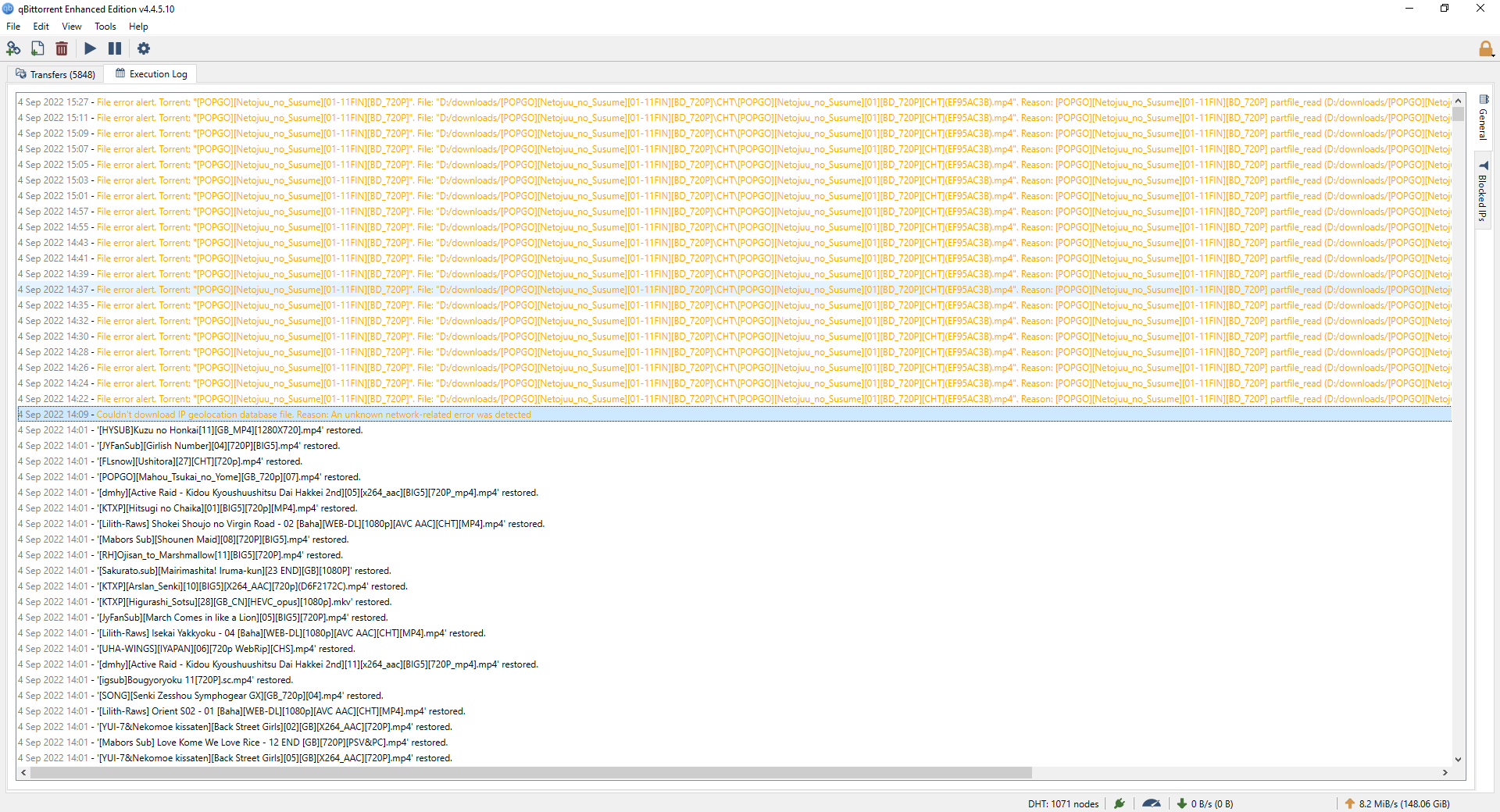The height and width of the screenshot is (812, 1500).
Task: Select the 14:35 file error log entry
Action: point(734,305)
